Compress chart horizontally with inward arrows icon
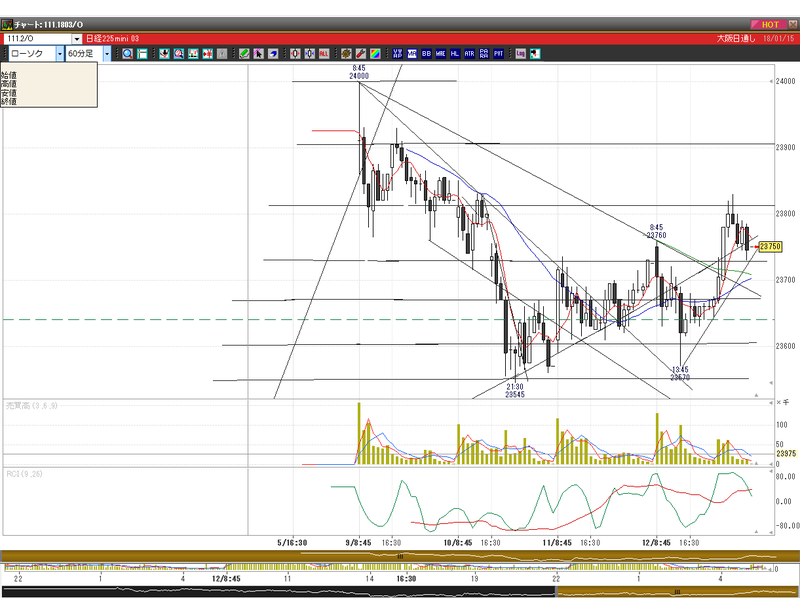This screenshot has height=598, width=800. click(x=310, y=54)
